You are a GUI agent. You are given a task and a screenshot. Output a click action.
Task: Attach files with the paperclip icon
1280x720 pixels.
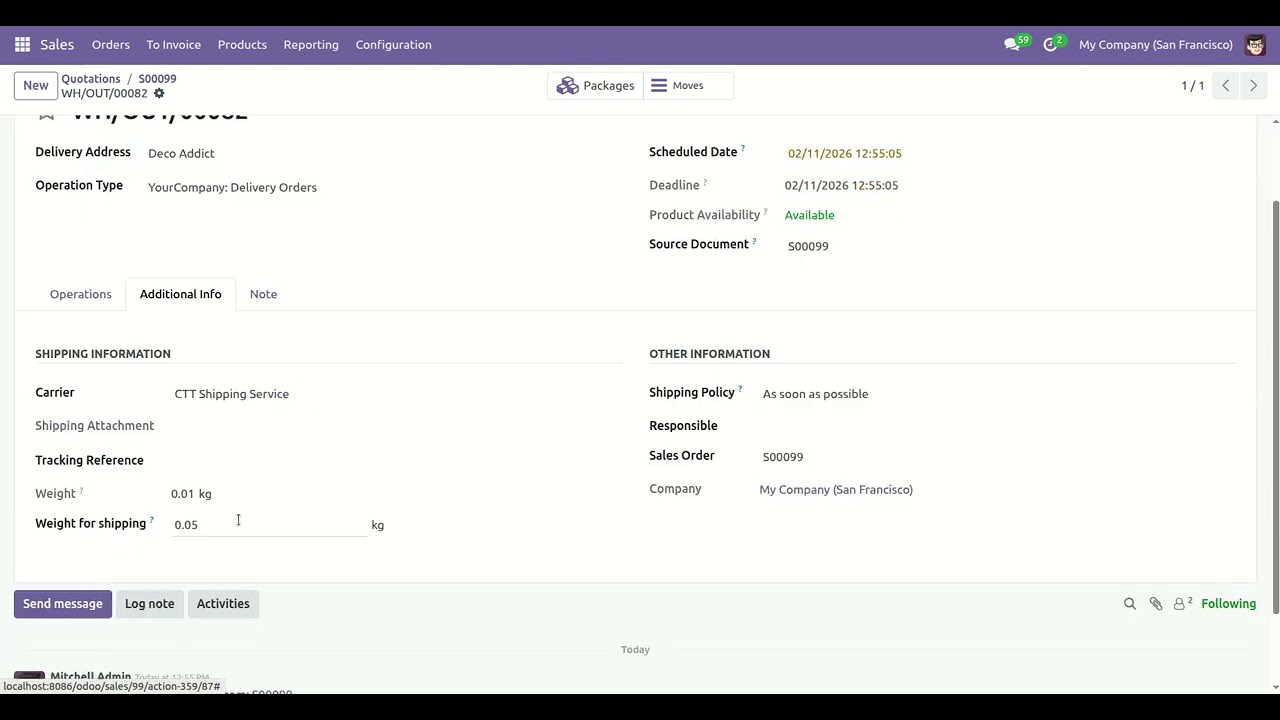1156,604
